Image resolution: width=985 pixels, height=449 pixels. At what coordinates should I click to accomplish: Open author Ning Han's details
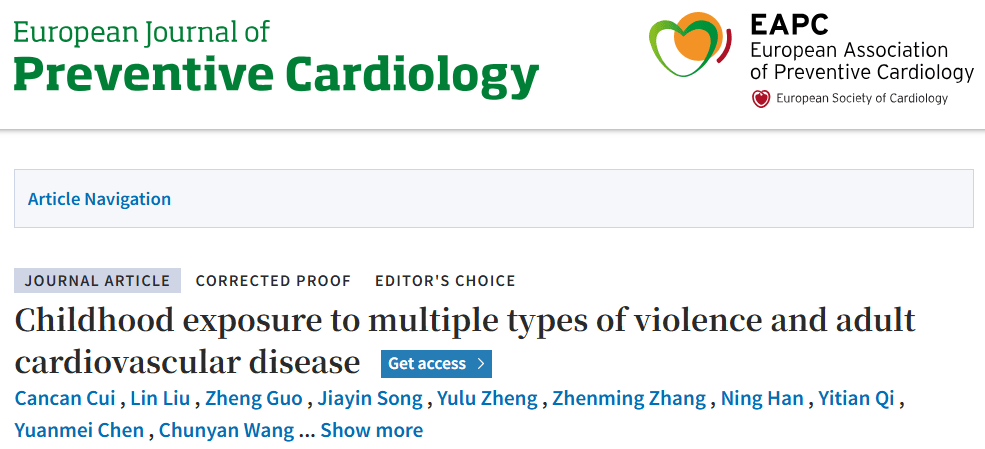click(762, 398)
